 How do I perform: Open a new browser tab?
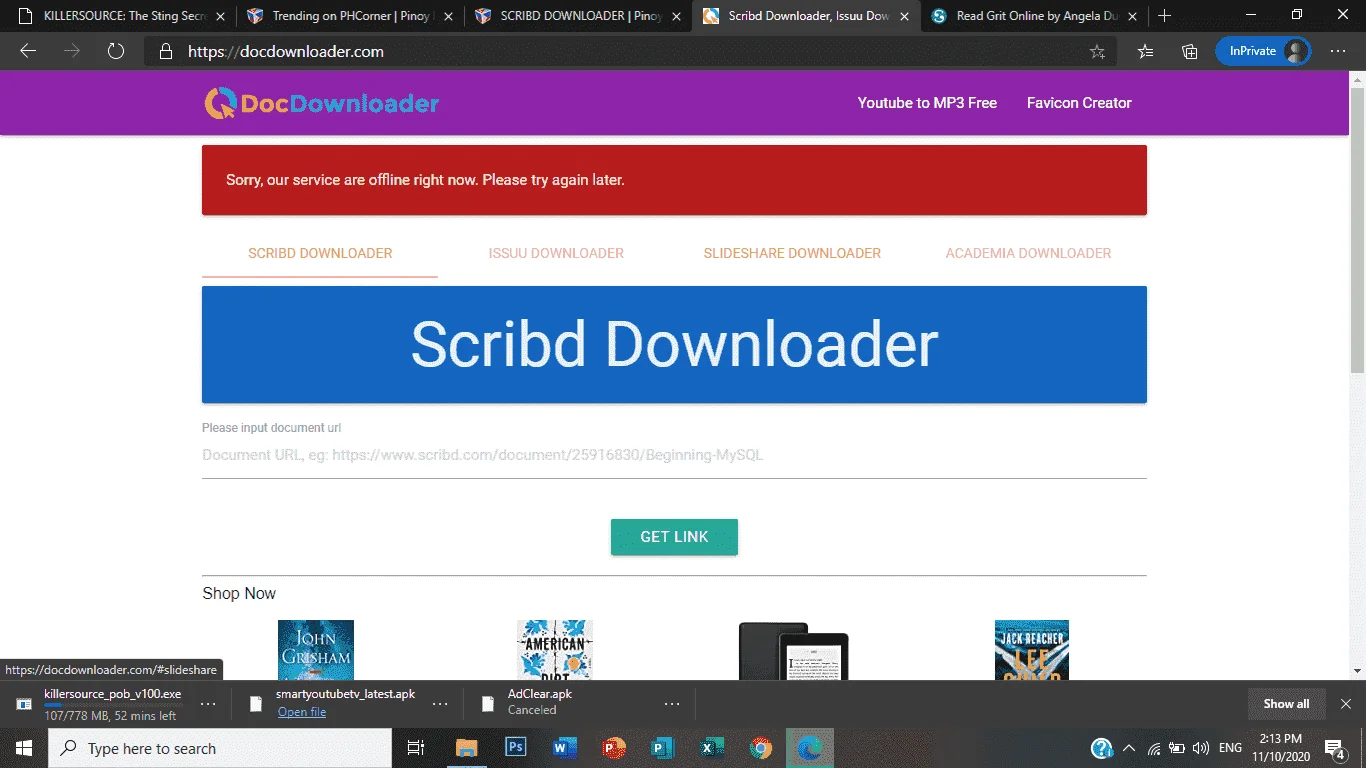(1164, 16)
